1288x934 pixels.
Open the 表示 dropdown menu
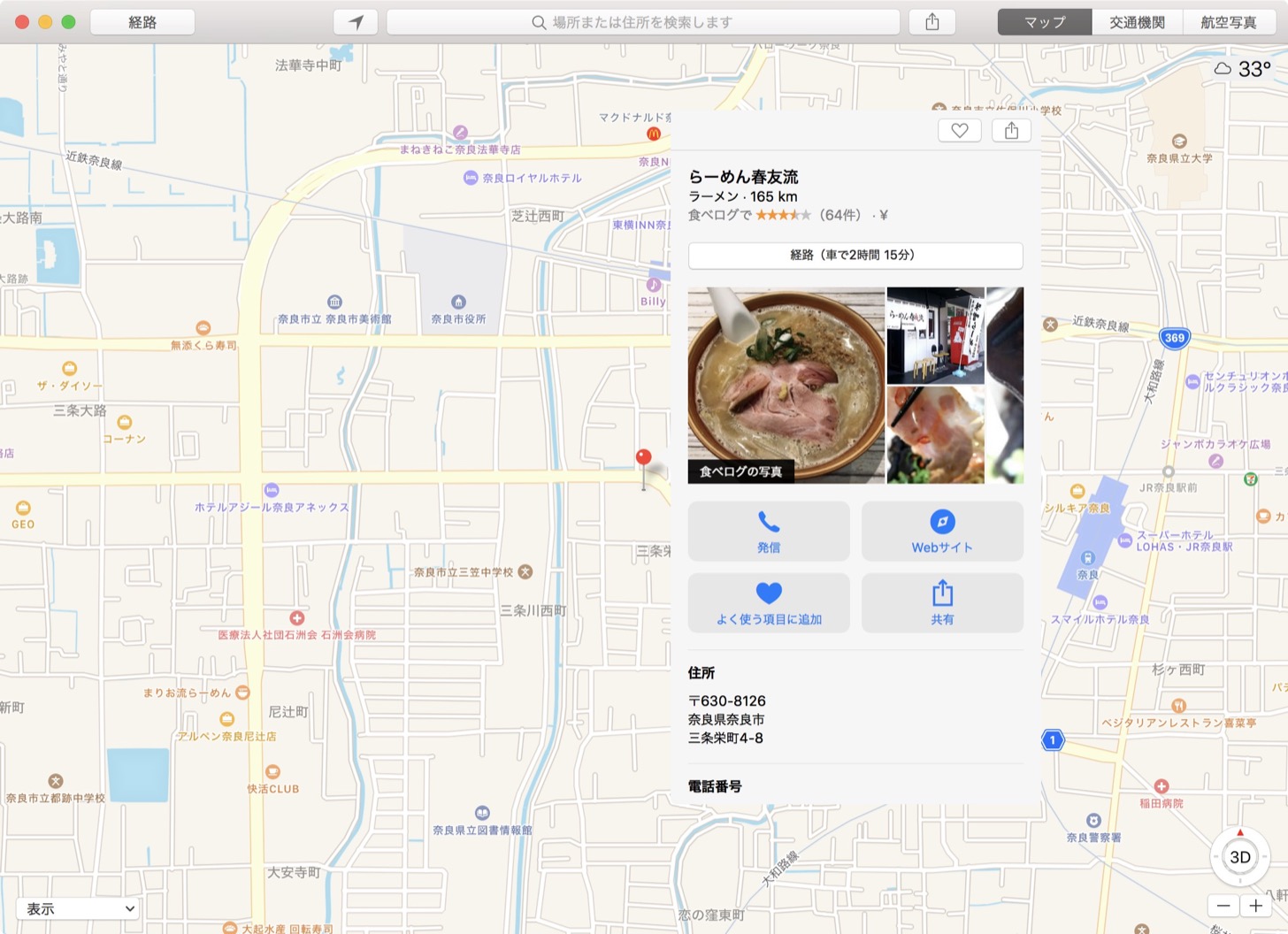tap(80, 908)
